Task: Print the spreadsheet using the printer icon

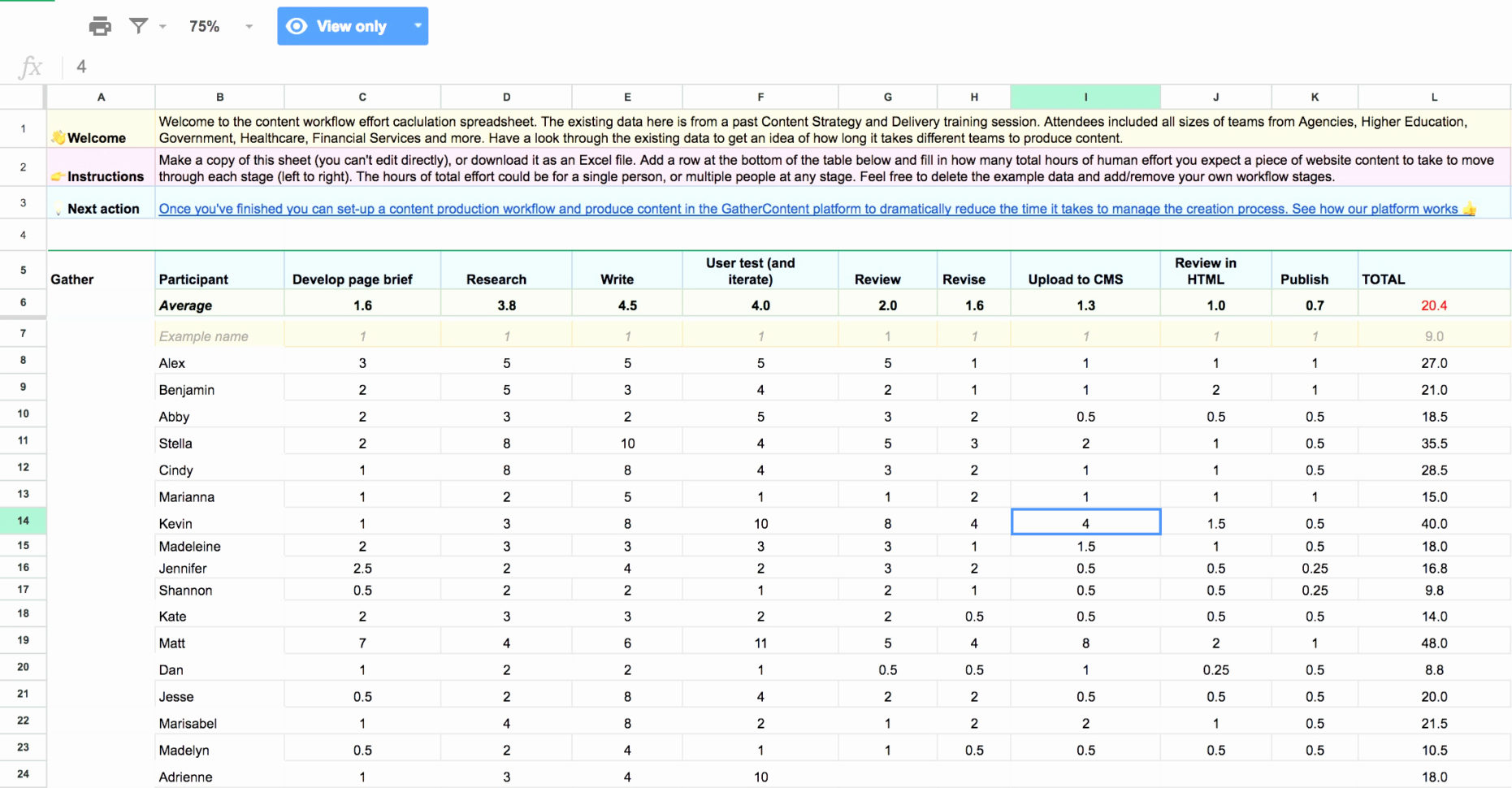Action: coord(99,25)
